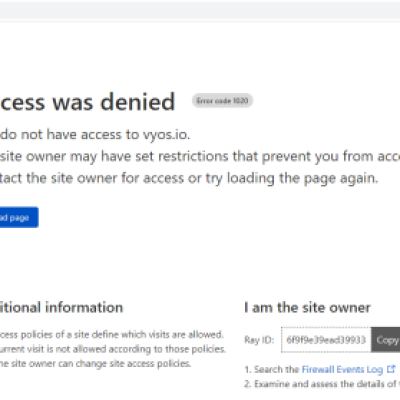
Task: Click 'Contact the site owner for access' text
Action: pyautogui.click(x=92, y=178)
